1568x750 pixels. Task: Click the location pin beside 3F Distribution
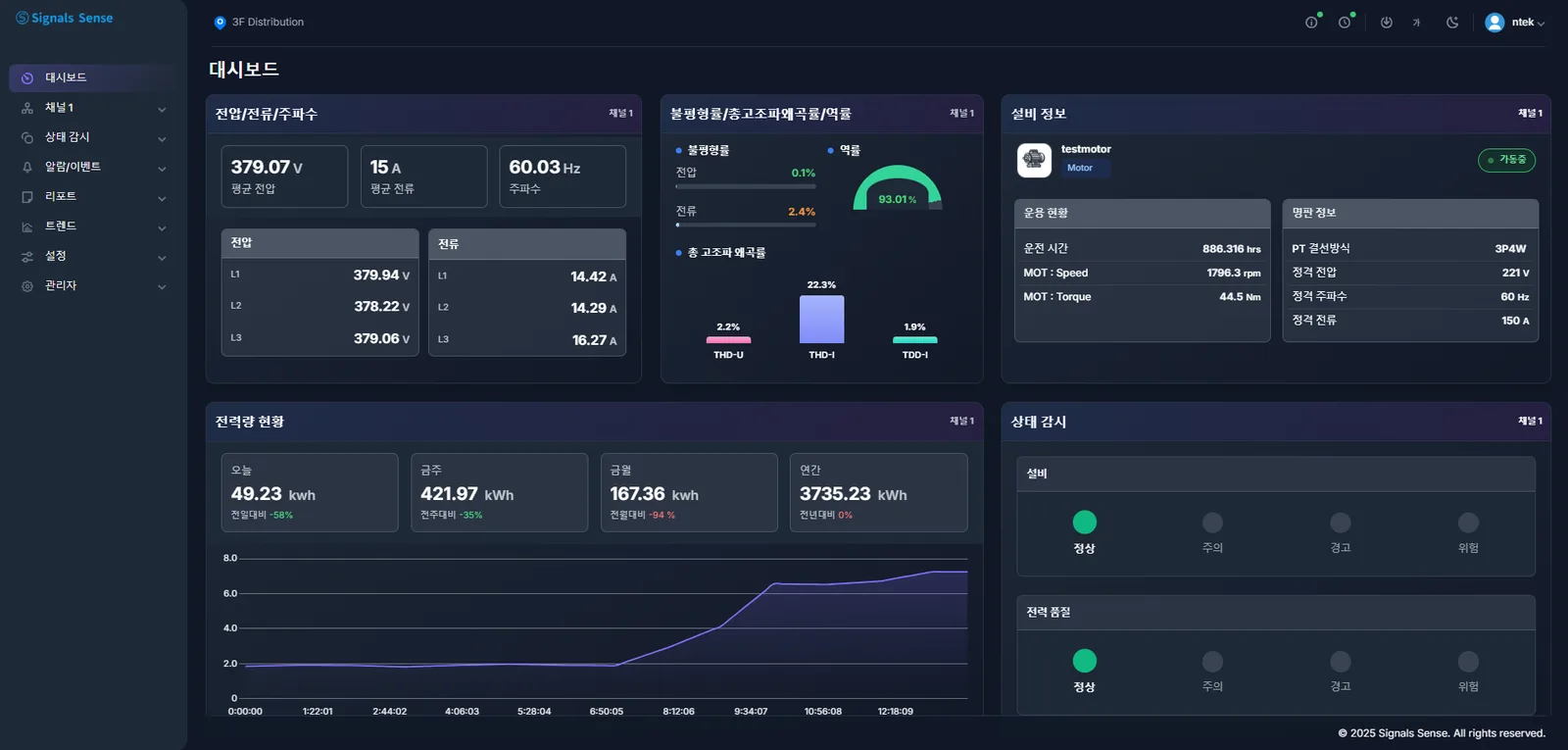220,23
